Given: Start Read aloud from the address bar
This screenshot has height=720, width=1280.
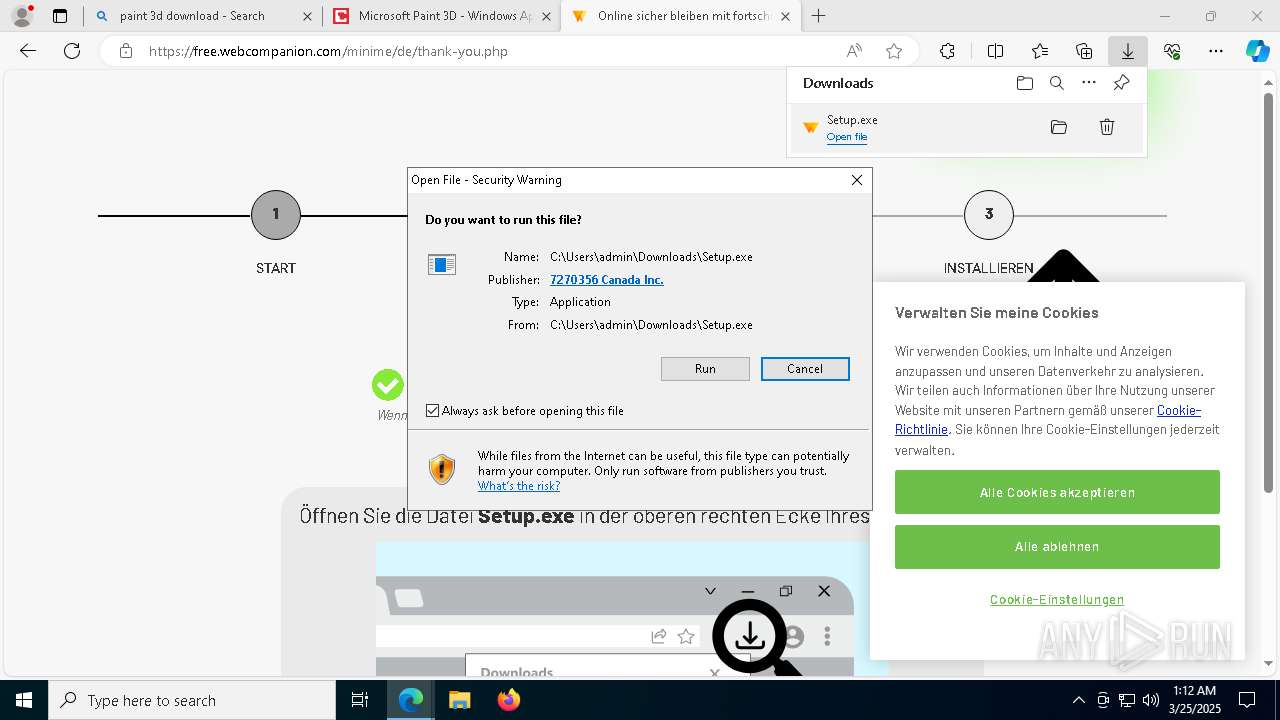Looking at the screenshot, I should point(854,51).
